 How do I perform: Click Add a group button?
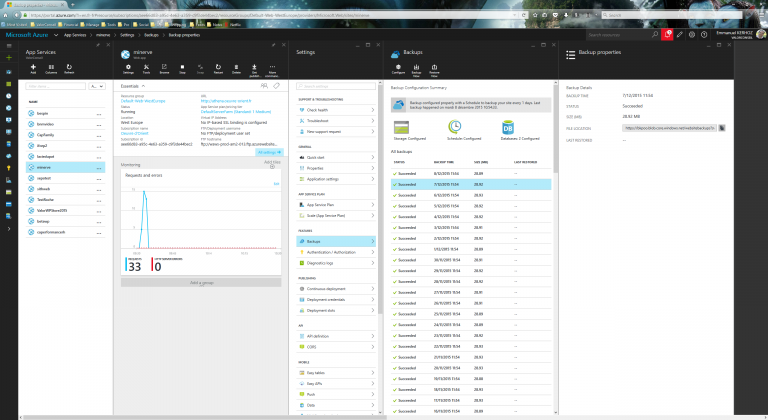[x=201, y=283]
